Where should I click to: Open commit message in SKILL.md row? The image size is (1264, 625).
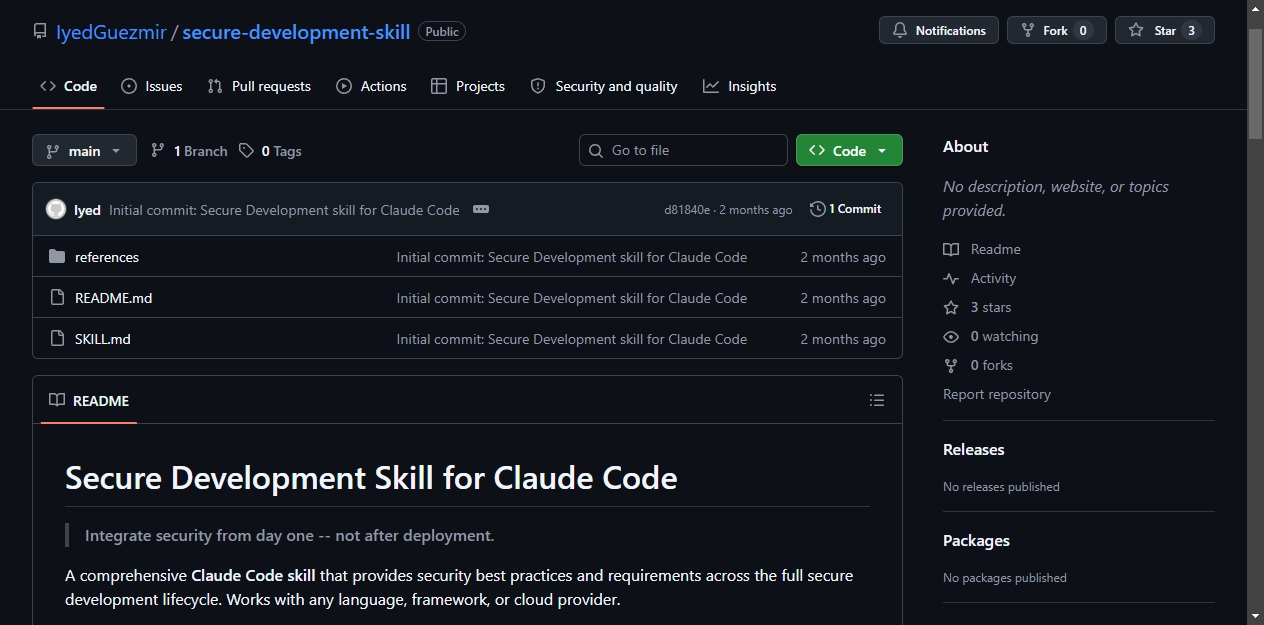pyautogui.click(x=572, y=339)
